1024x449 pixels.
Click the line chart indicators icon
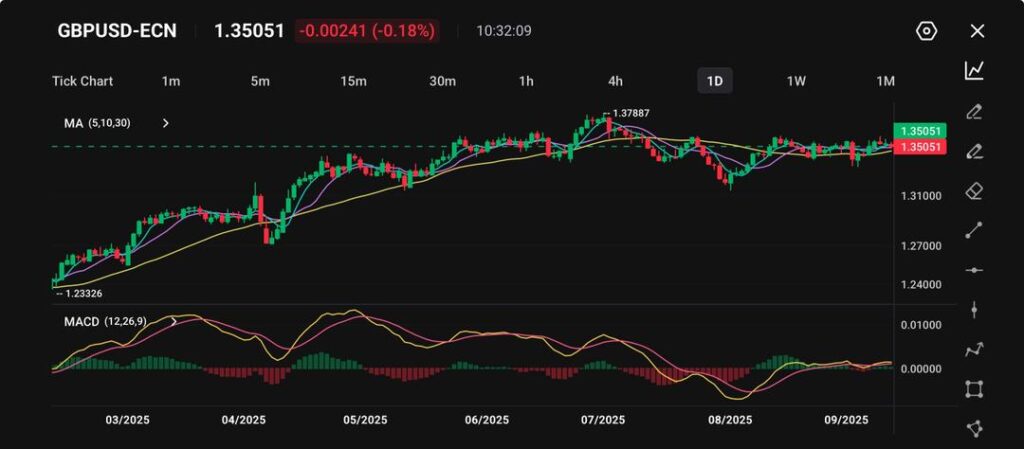[x=975, y=70]
